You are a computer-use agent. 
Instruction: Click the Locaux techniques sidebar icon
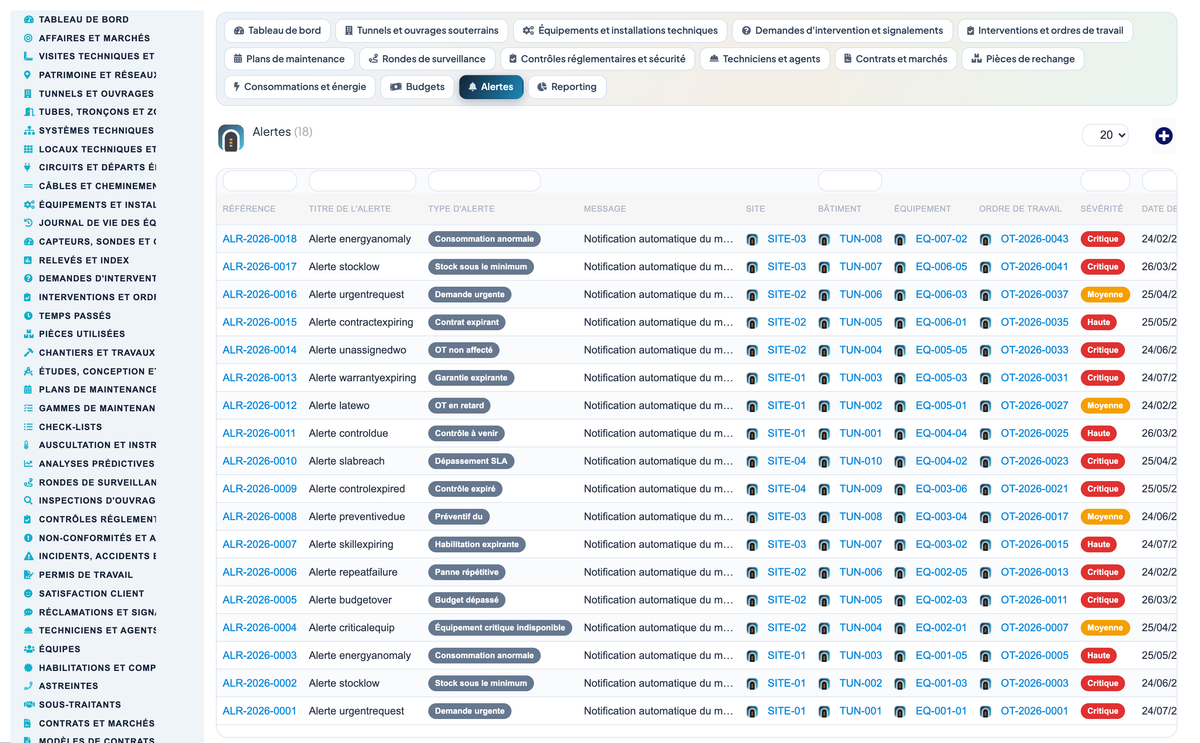point(28,149)
